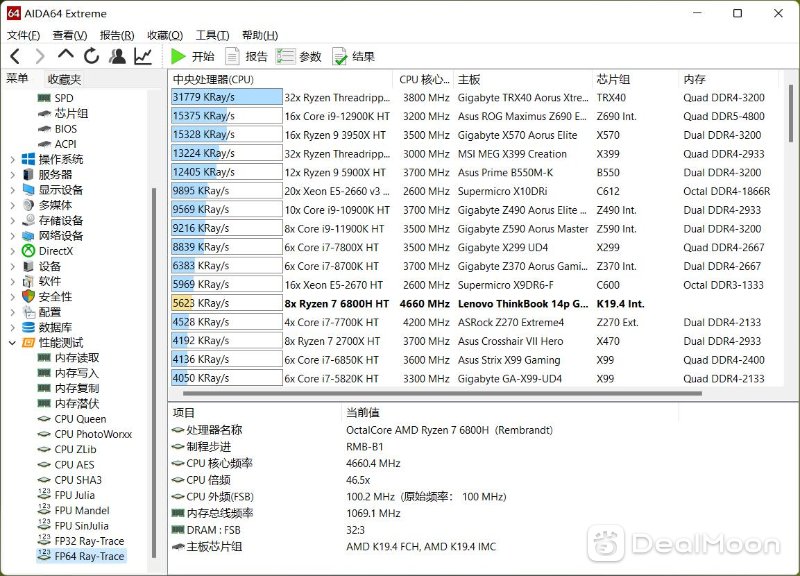Viewport: 800px width, 576px height.
Task: Open the user profile icon in toolbar
Action: [x=117, y=56]
